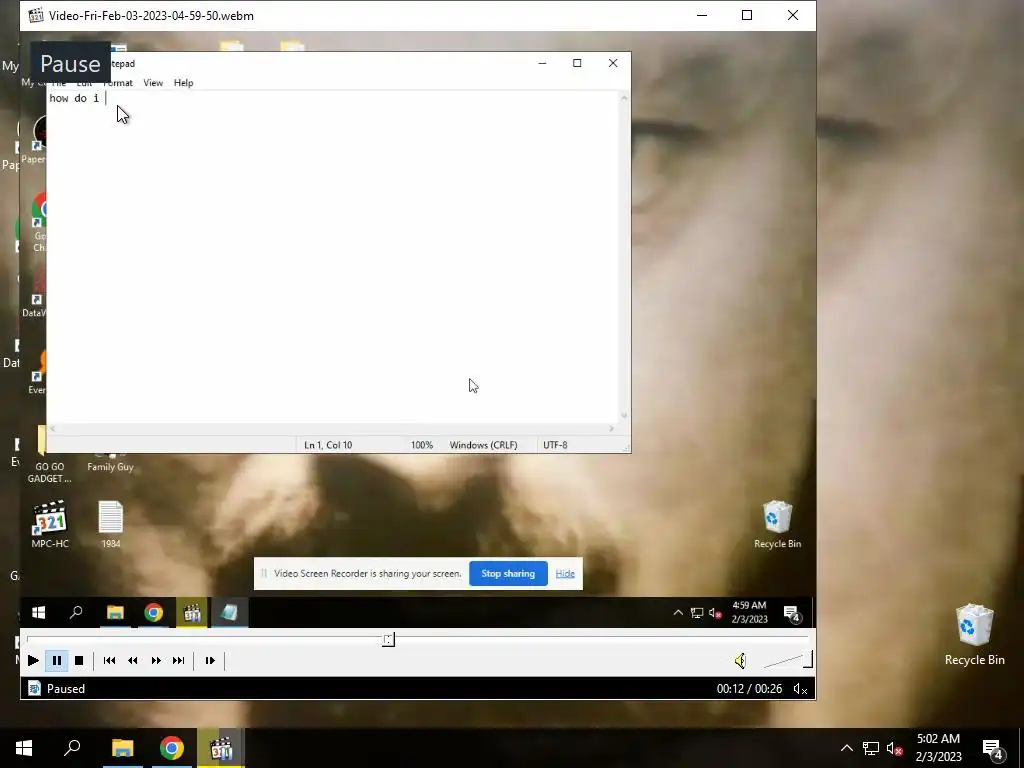Click the Ln 1, Col 10 status text

click(328, 445)
